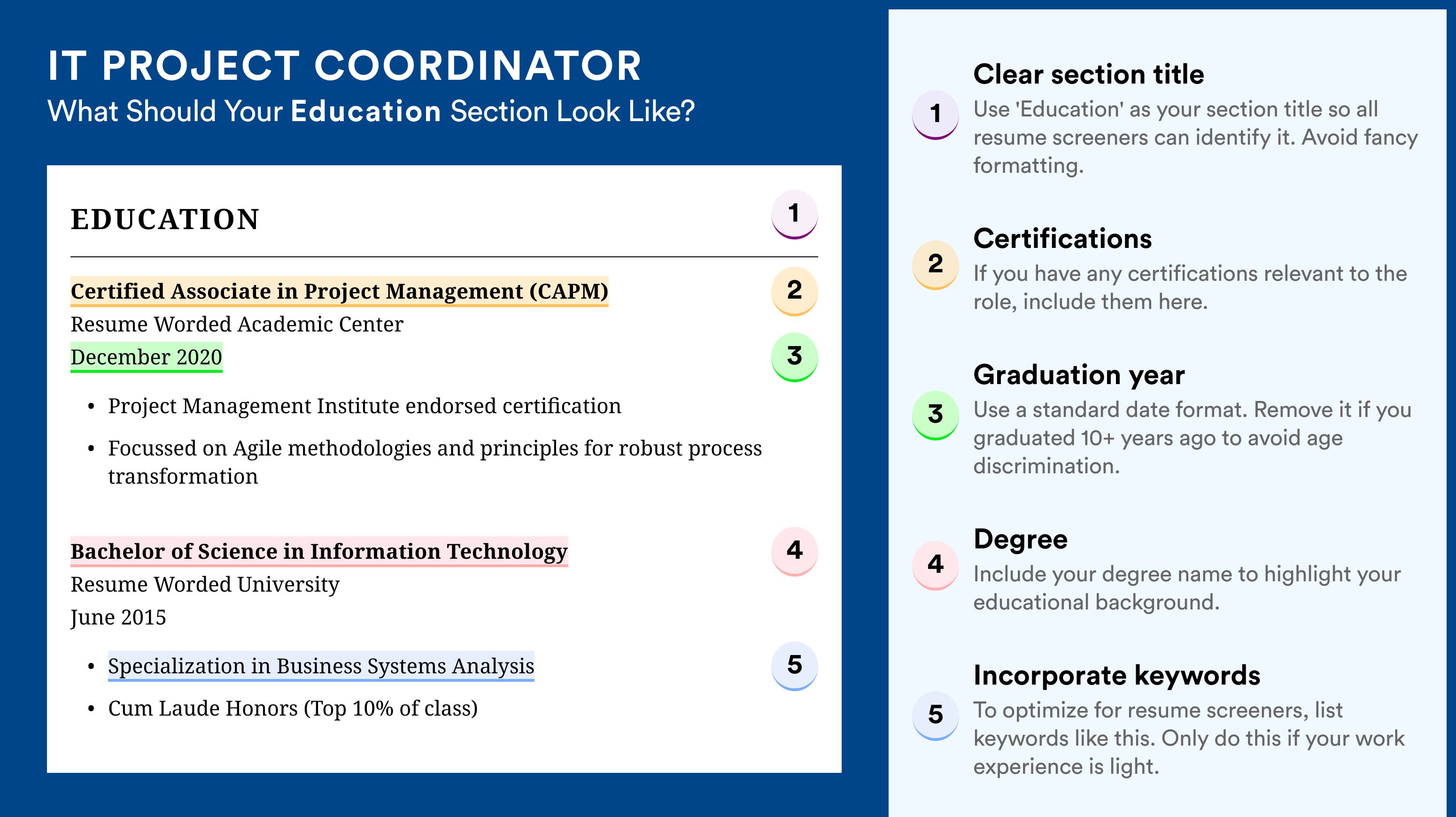1456x817 pixels.
Task: Click the blue number 5 badge beside Specialization
Action: [794, 666]
